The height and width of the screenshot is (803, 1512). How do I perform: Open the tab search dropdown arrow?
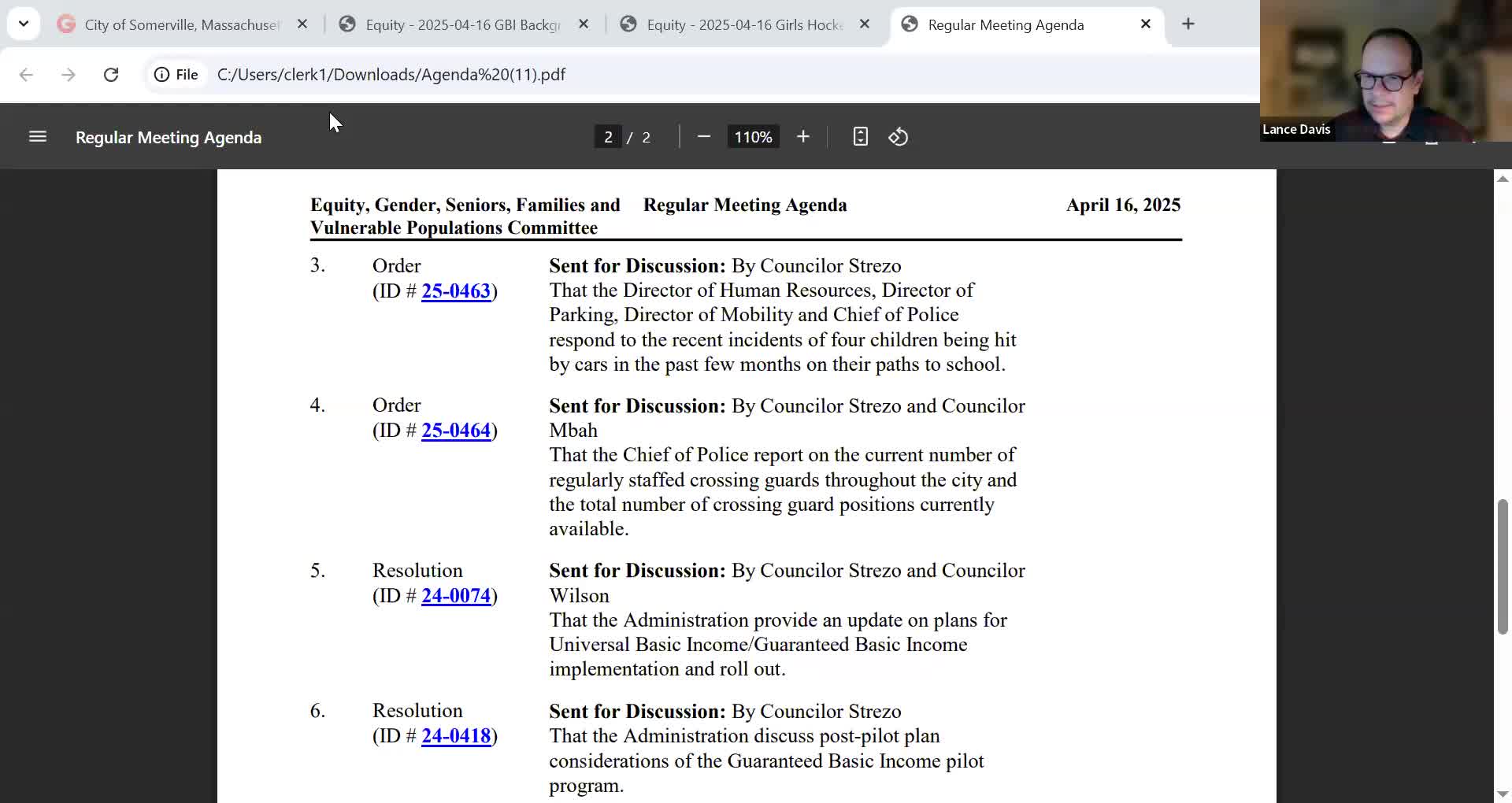click(x=24, y=24)
